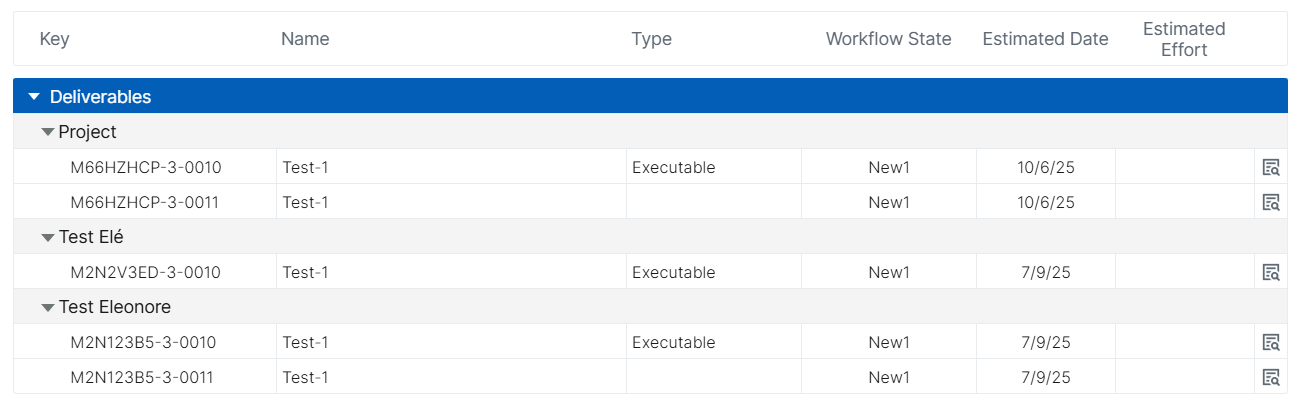Open details icon for M2N123B5-3-0011 row
The width and height of the screenshot is (1298, 406).
[1271, 377]
